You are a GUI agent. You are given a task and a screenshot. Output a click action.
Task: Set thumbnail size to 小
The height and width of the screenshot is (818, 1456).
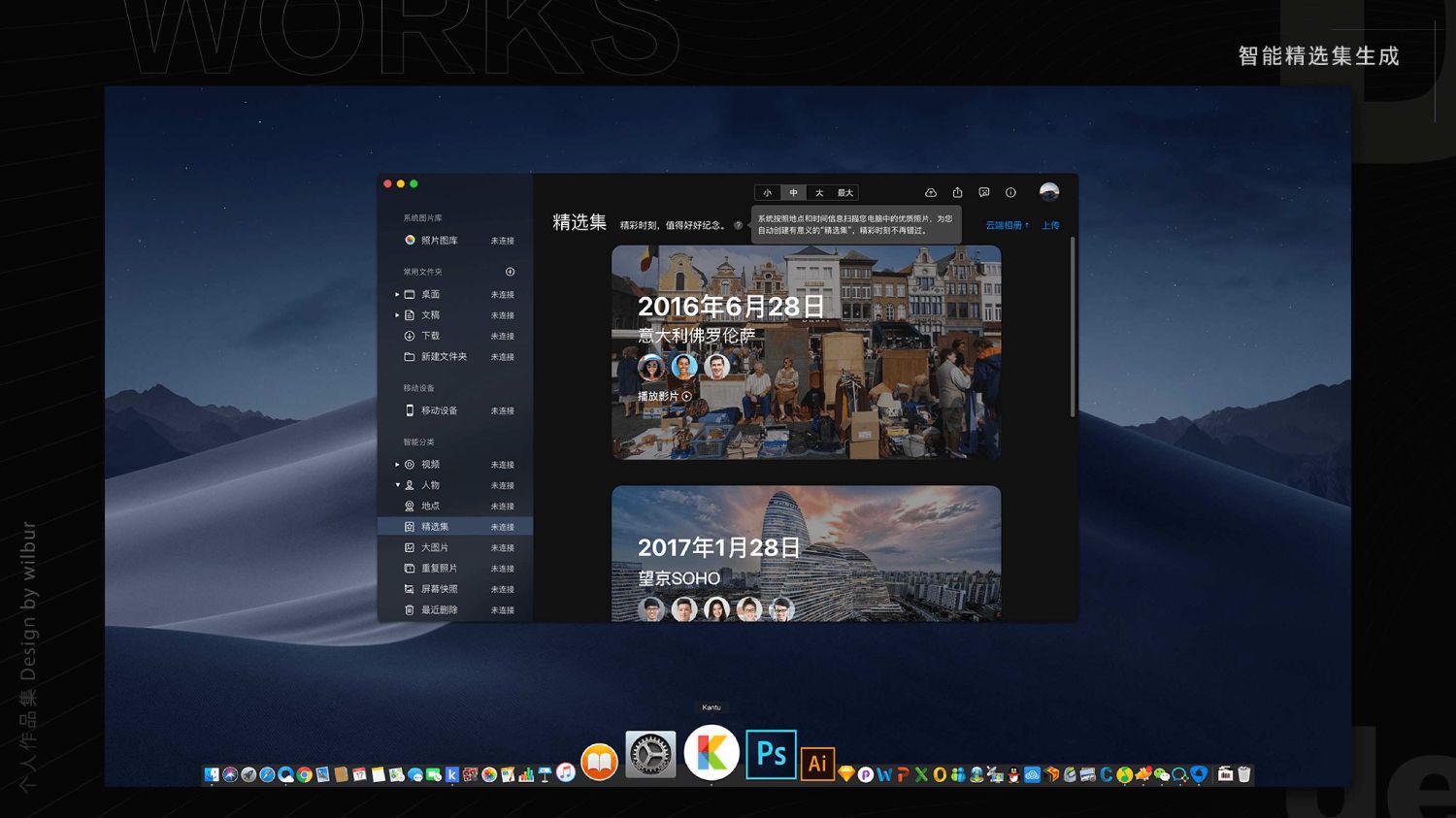coord(767,193)
